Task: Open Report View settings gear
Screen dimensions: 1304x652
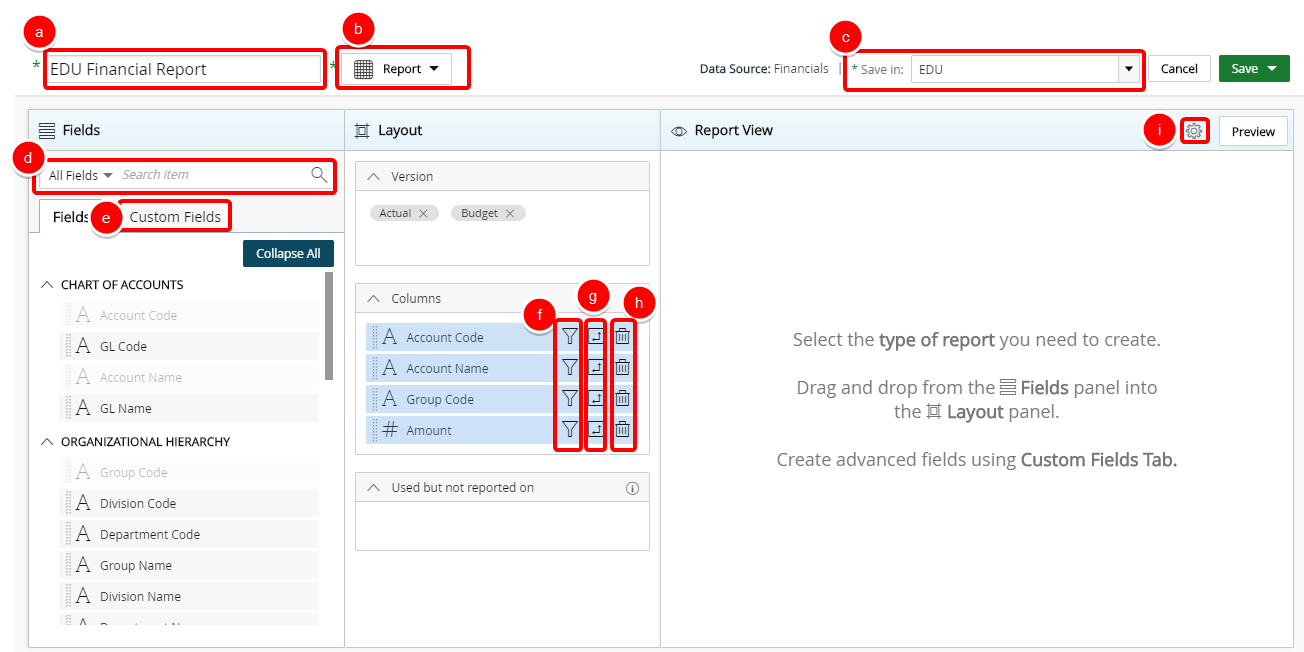Action: pyautogui.click(x=1193, y=131)
